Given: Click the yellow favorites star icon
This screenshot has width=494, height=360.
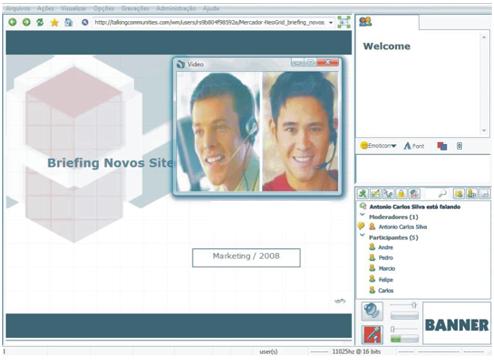Looking at the screenshot, I should click(x=54, y=22).
